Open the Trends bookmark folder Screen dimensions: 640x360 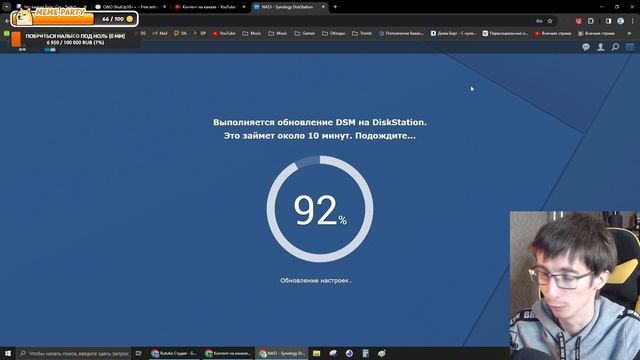(362, 33)
